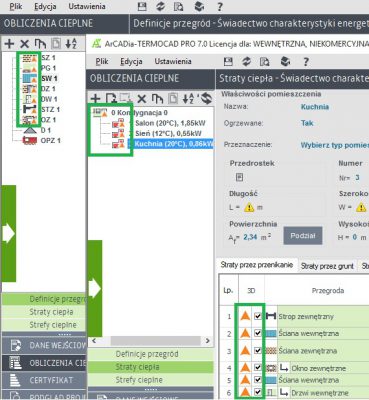Switch to Straty przez grunt tab

coord(327,266)
